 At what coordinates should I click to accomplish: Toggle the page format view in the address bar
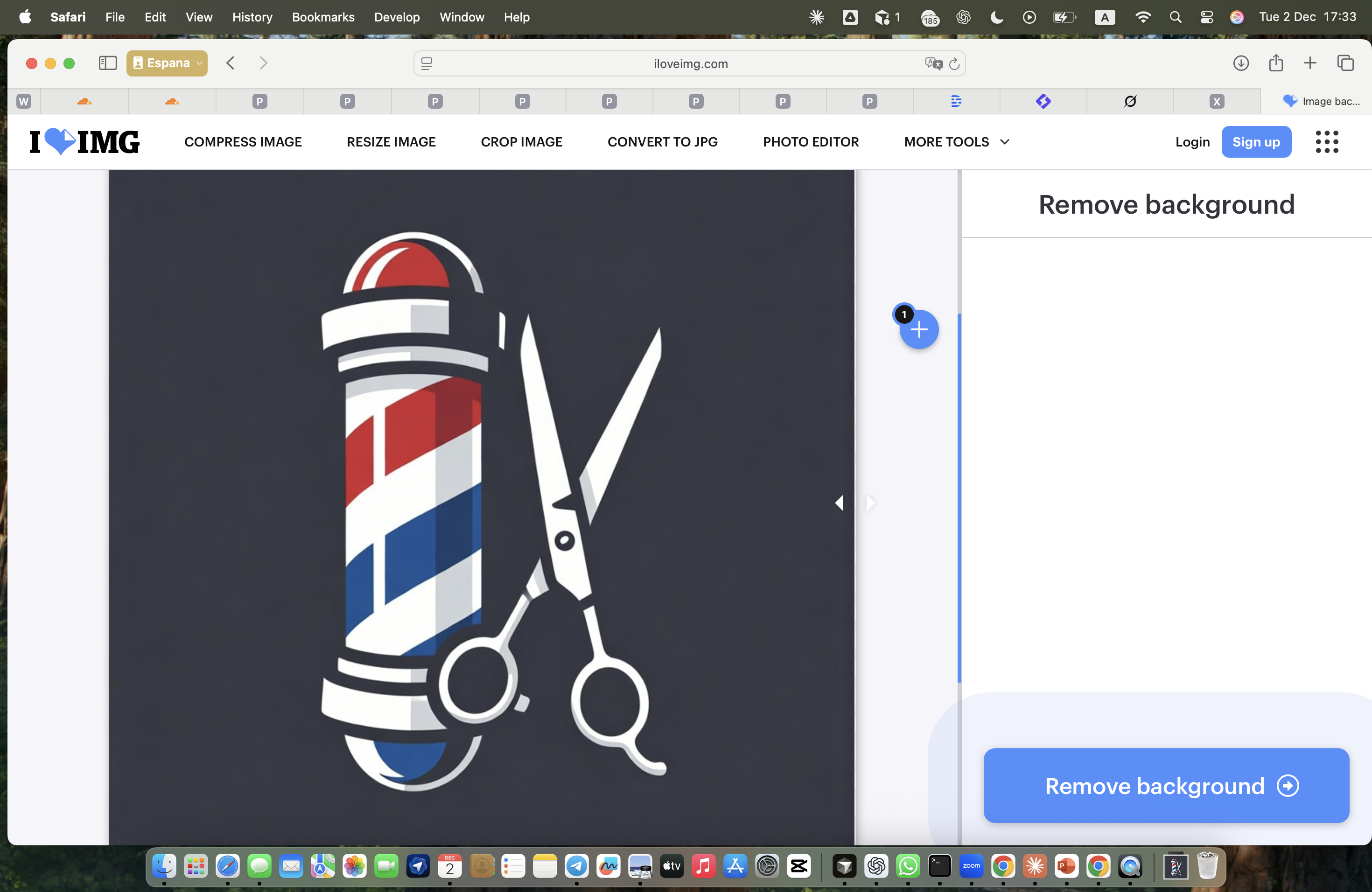[x=427, y=64]
